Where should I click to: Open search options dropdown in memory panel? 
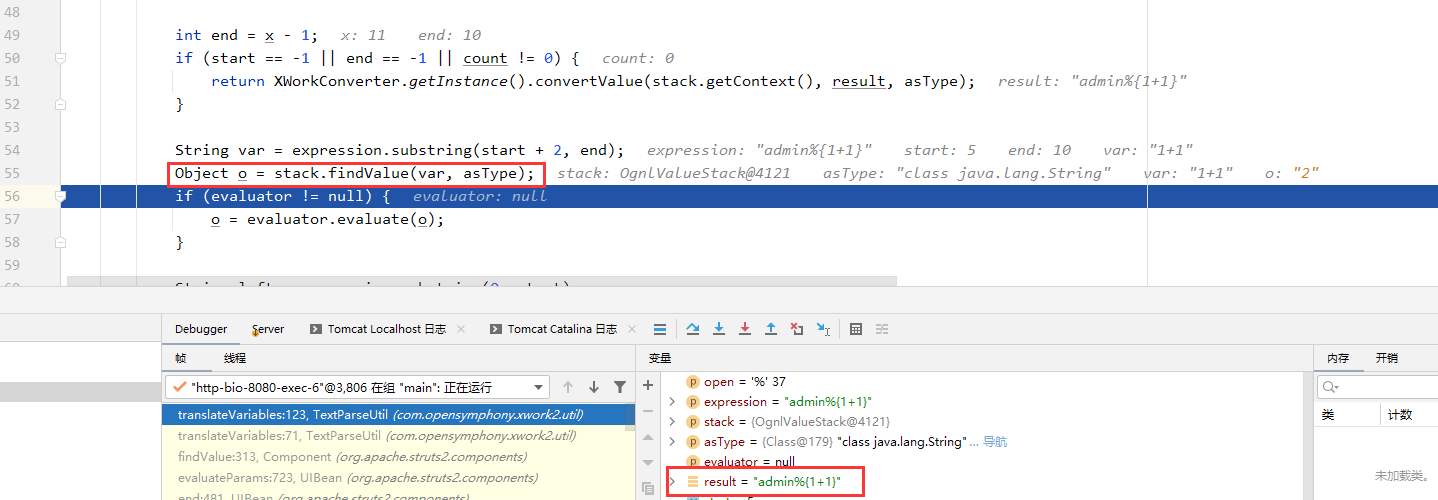(1331, 387)
